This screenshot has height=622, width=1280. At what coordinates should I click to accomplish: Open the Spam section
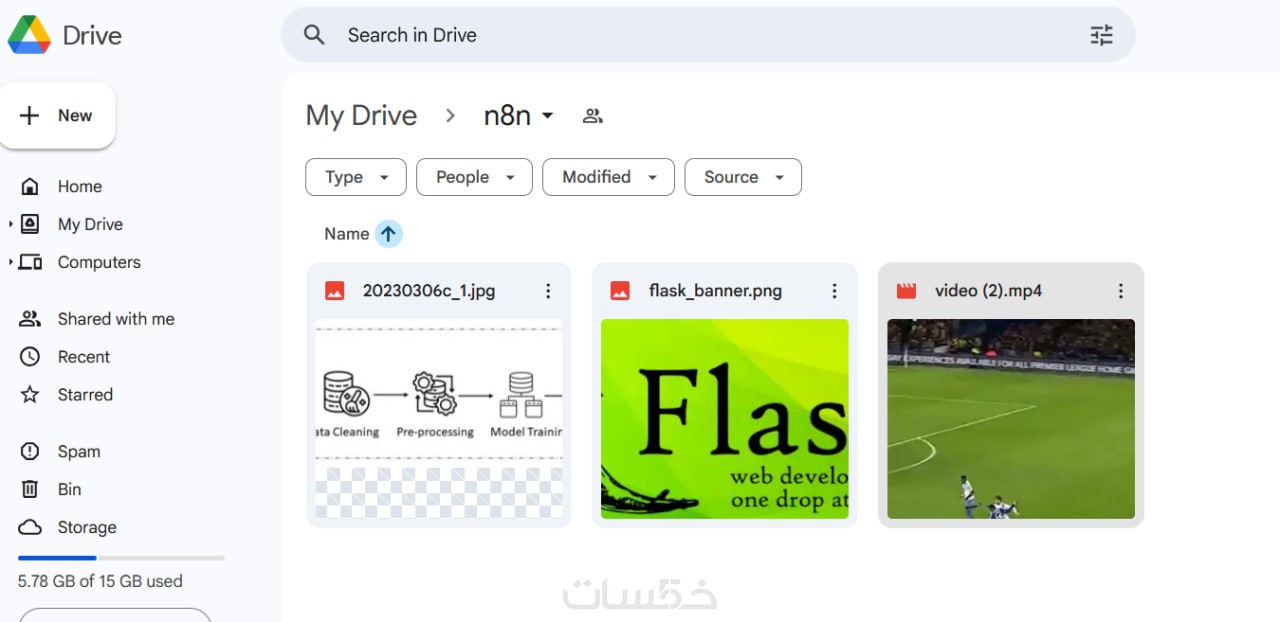click(79, 452)
